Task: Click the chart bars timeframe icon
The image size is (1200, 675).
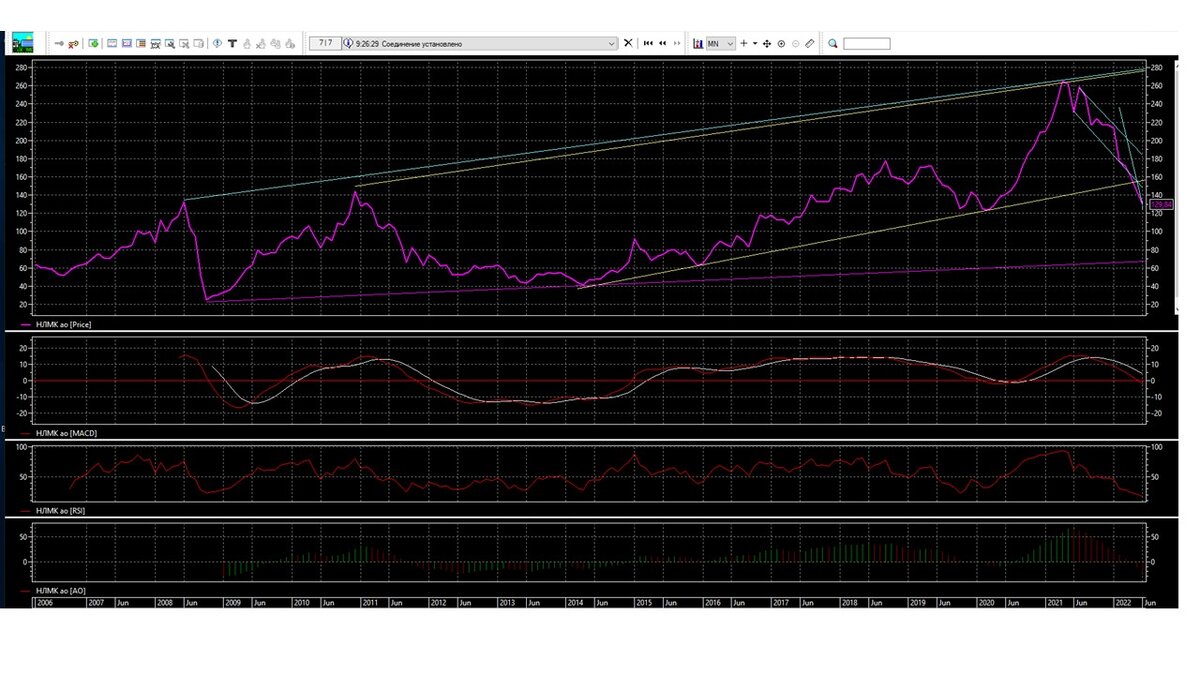Action: [698, 43]
